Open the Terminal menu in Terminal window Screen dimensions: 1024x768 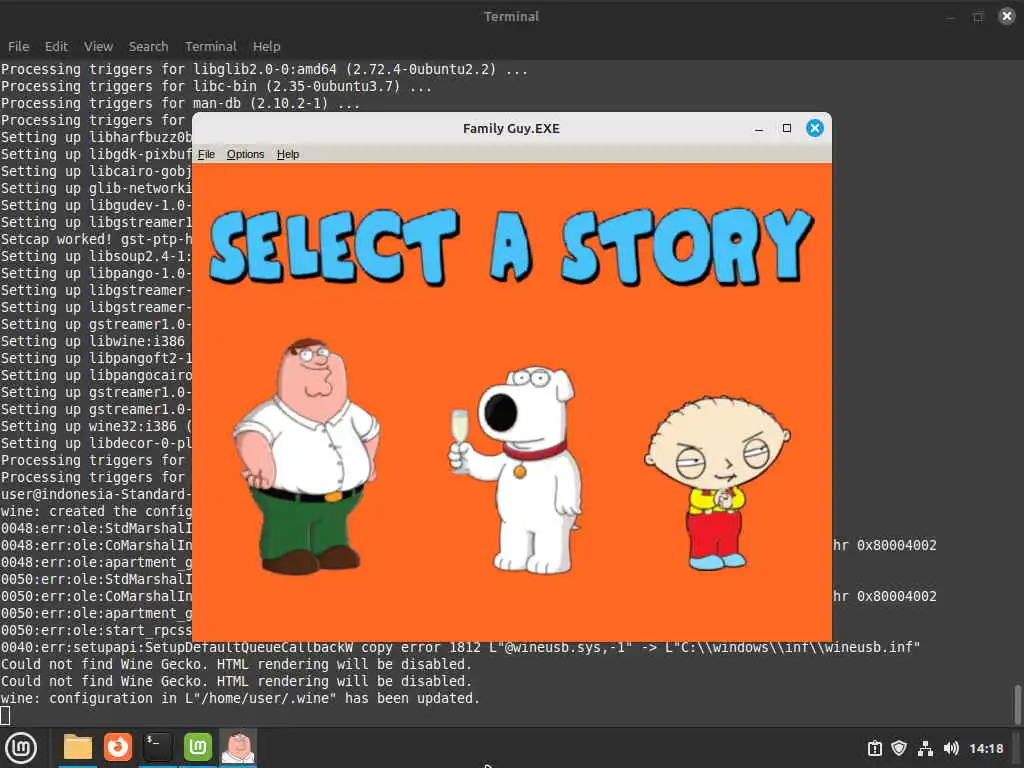(210, 46)
